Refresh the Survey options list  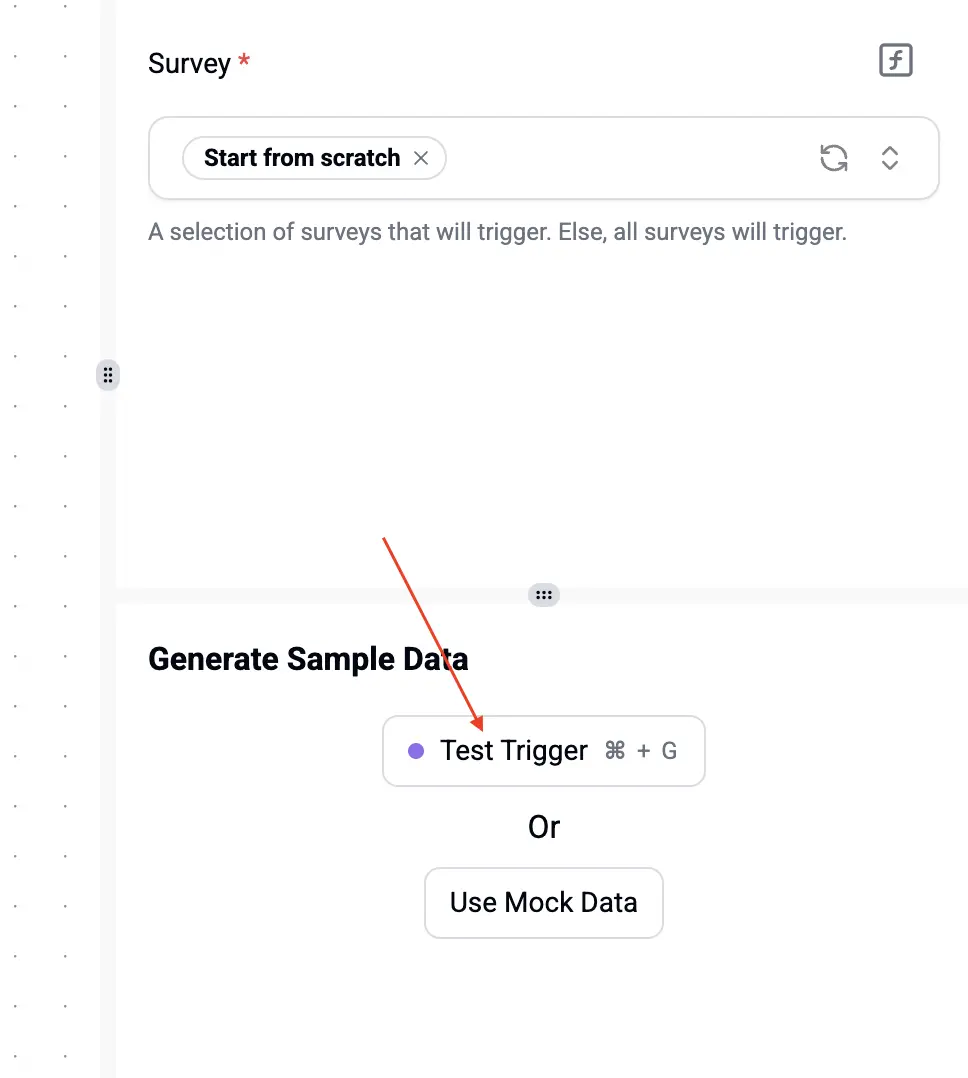tap(833, 158)
